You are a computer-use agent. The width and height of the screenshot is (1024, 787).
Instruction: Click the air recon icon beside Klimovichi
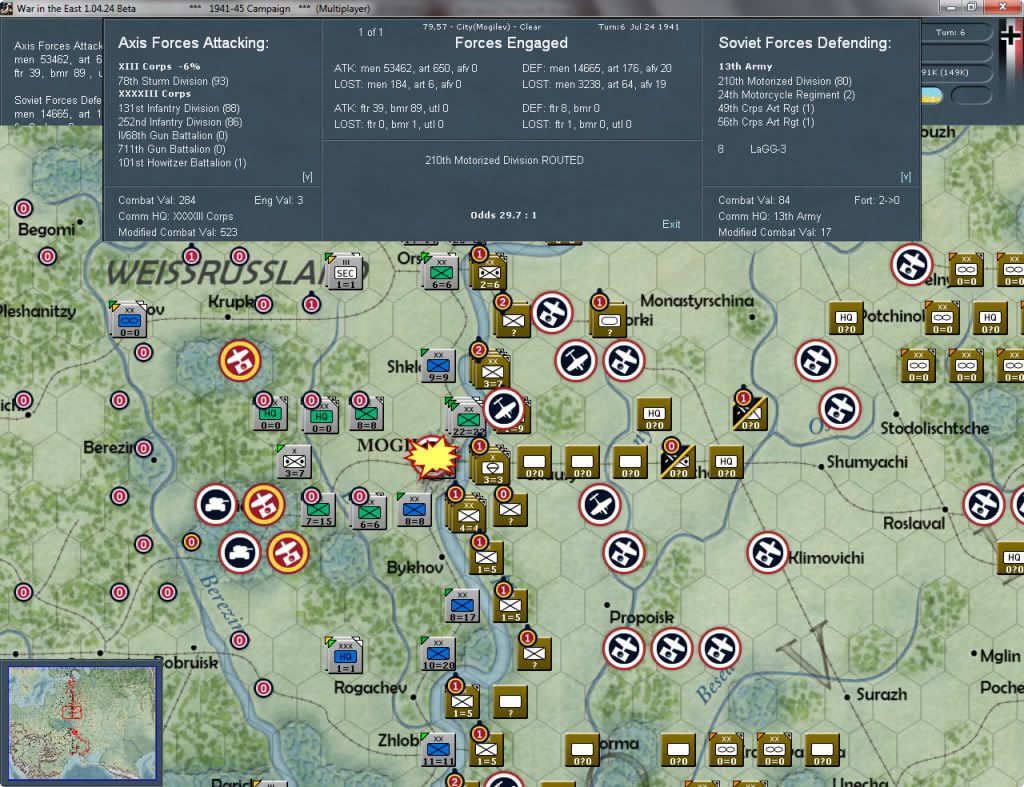click(767, 553)
